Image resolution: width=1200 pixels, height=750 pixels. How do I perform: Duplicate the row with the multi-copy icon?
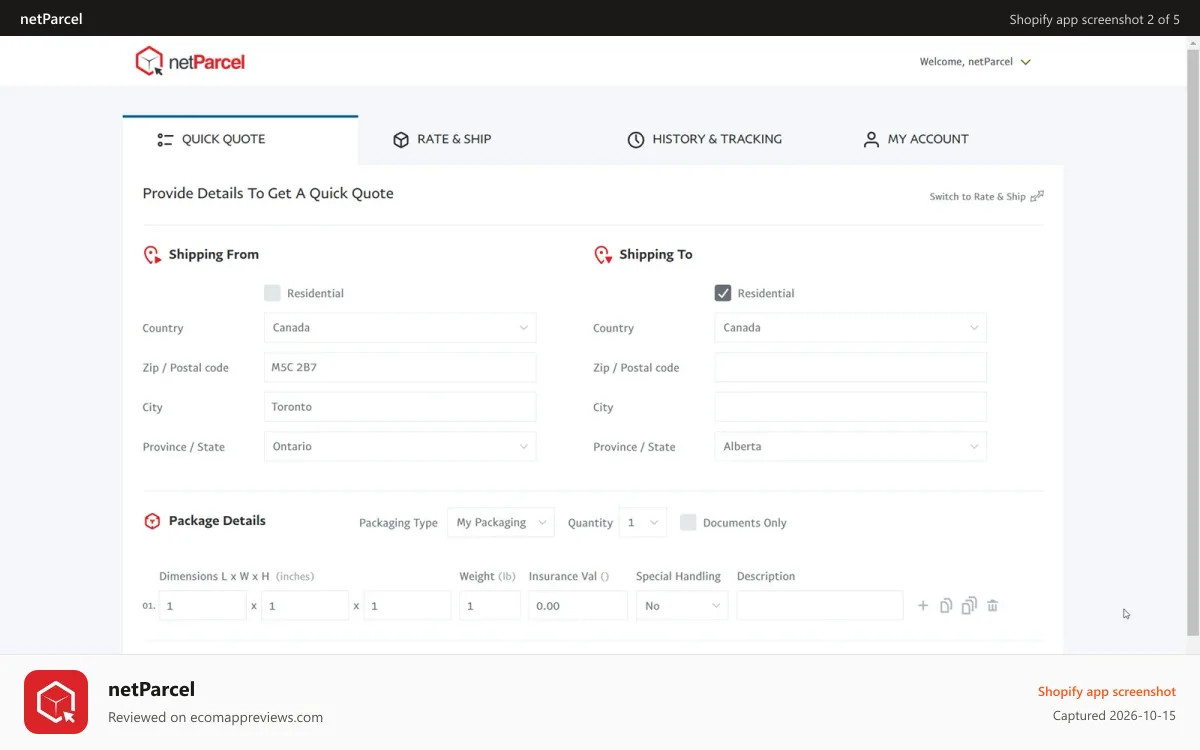coord(969,606)
